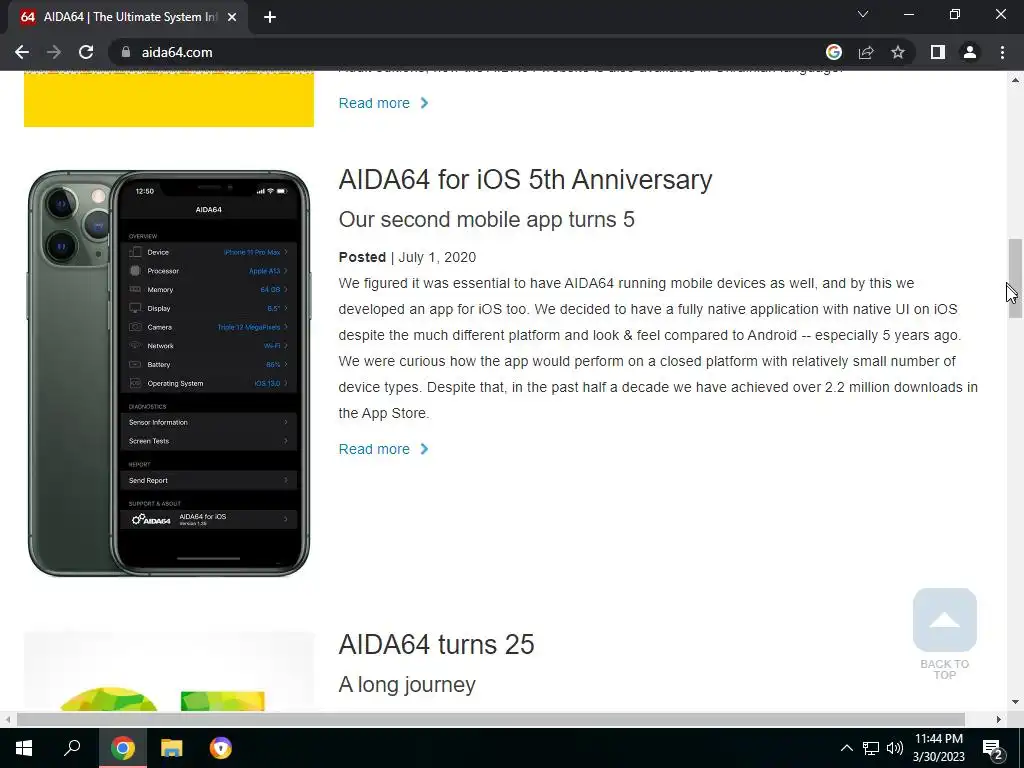Click the yellow banner image
This screenshot has width=1024, height=768.
[168, 99]
